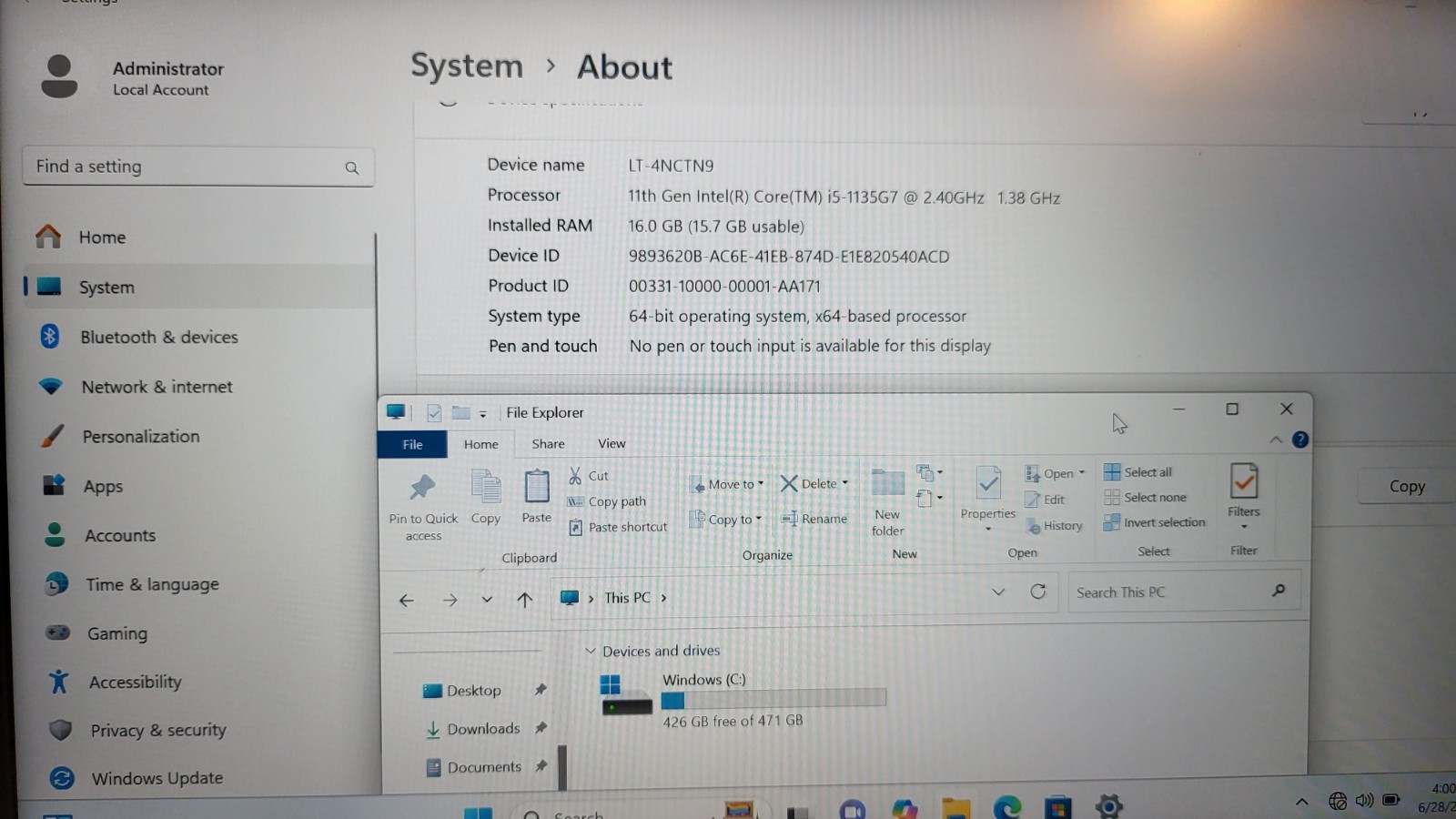Refresh the This PC location
Image resolution: width=1456 pixels, height=819 pixels.
coord(1037,591)
